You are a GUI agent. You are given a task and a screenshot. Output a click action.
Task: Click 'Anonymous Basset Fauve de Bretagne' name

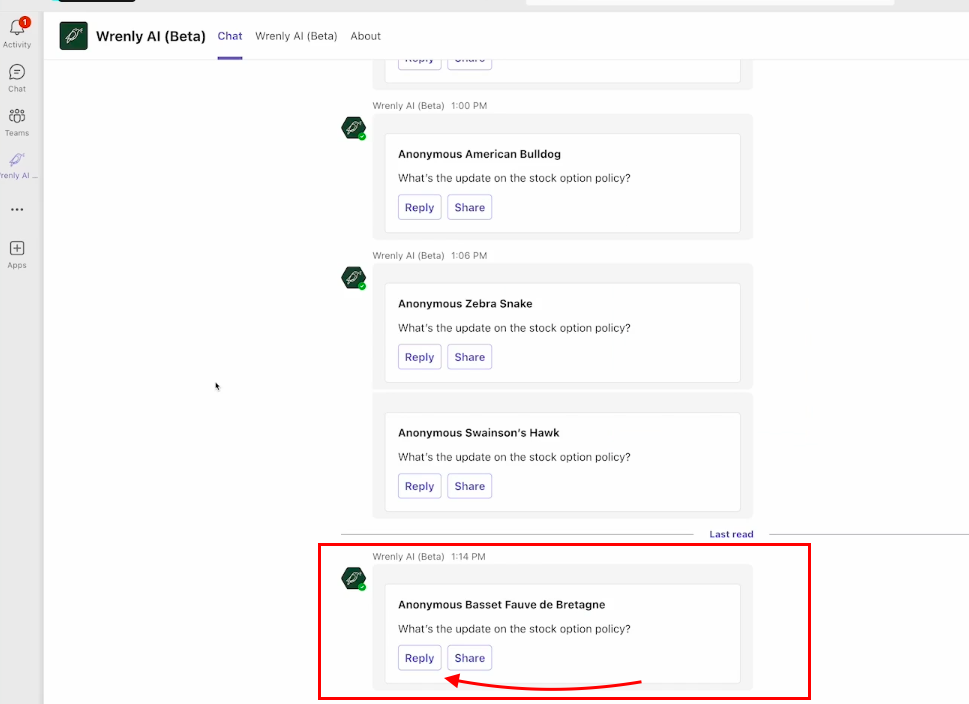(x=501, y=604)
